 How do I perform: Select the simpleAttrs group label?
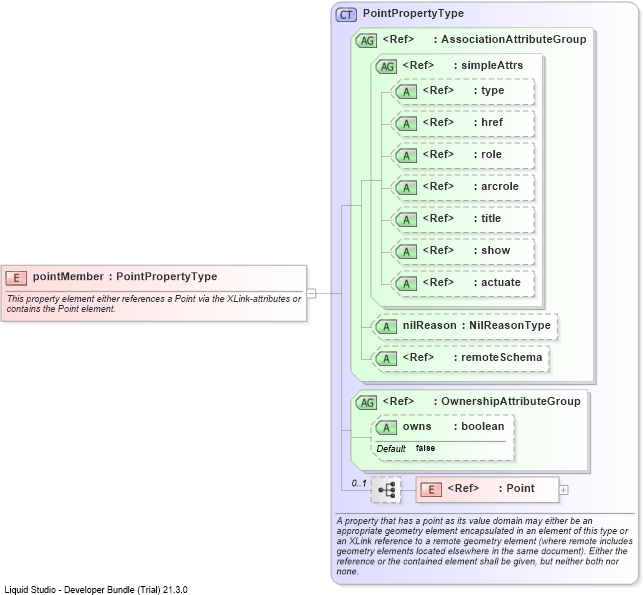[492, 65]
